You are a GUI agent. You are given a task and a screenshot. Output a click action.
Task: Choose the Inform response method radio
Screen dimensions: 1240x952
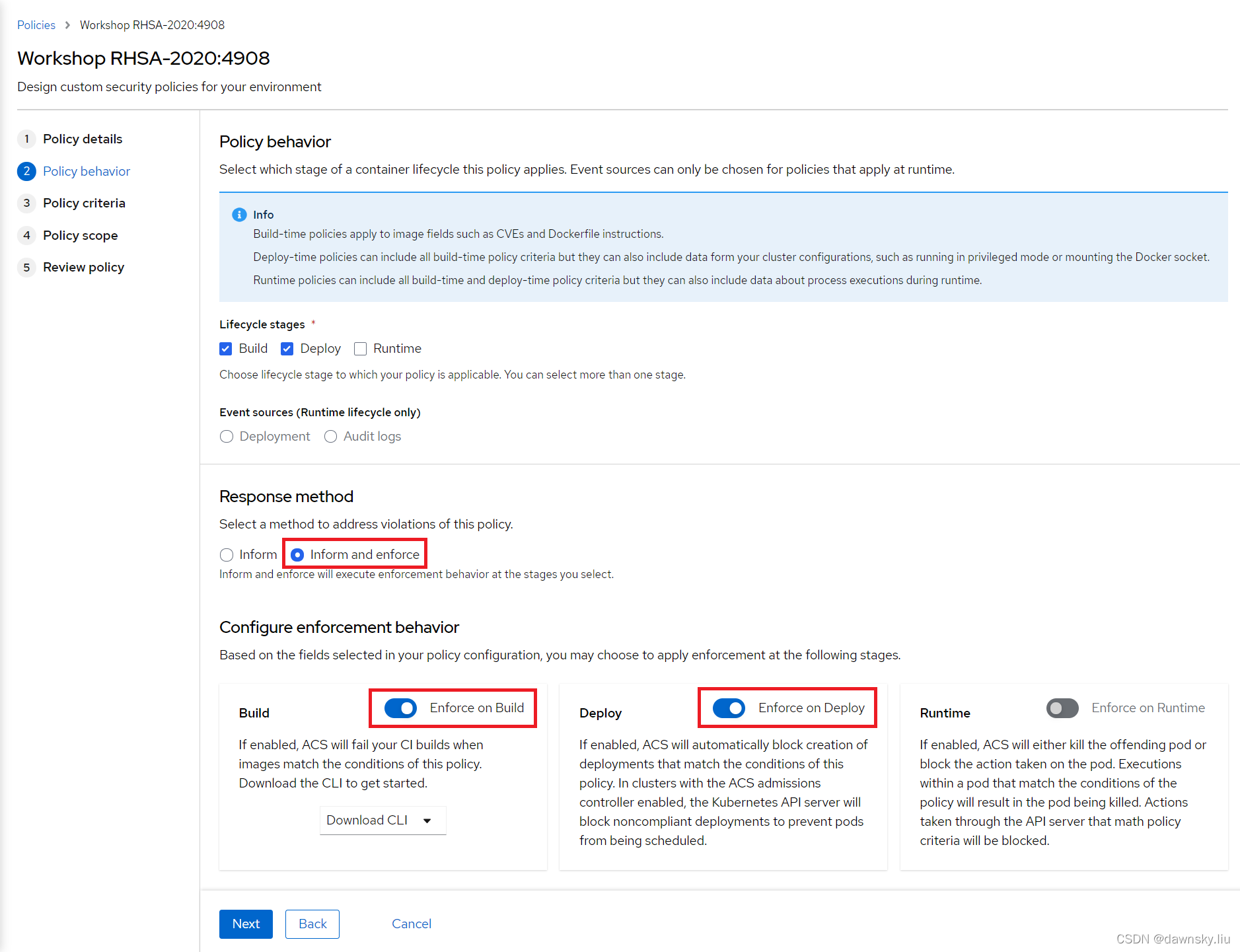point(227,555)
